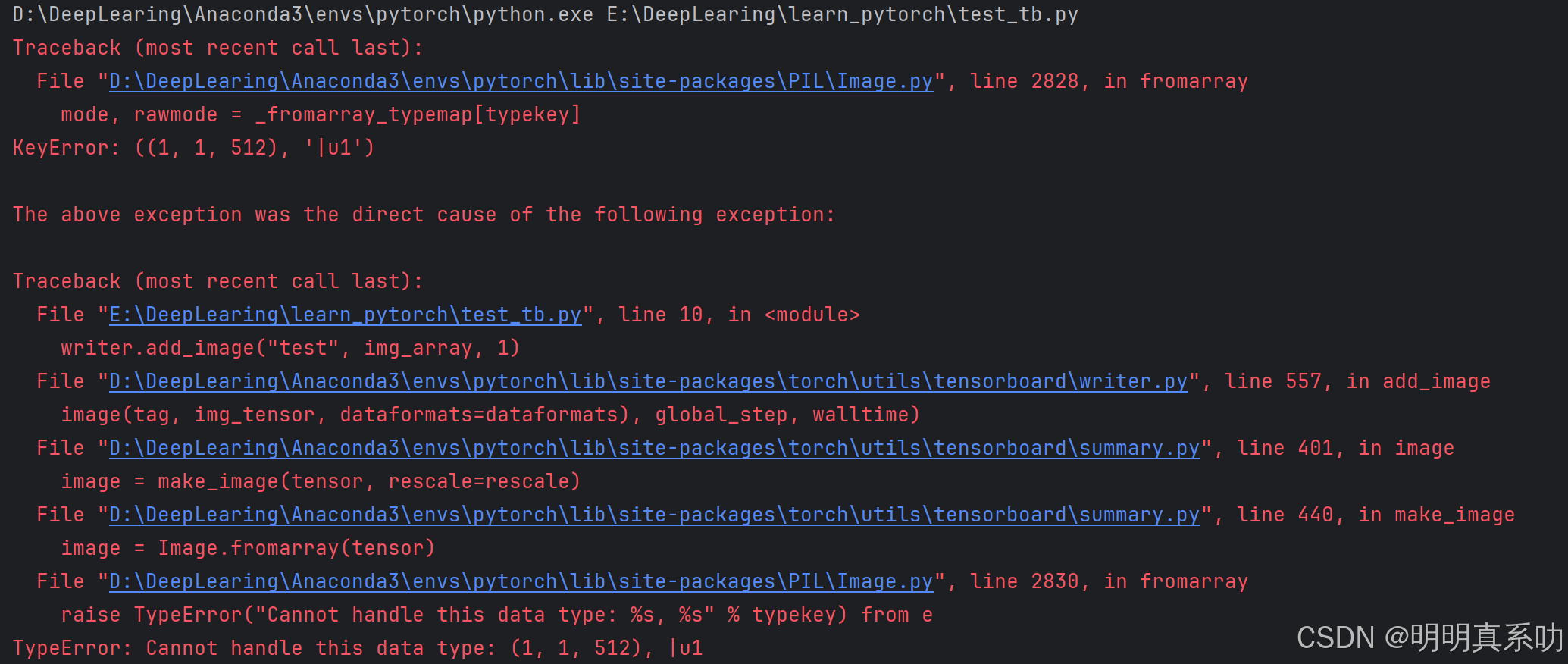
Task: Click the 'raise TypeError("Cannot handle this data type' line
Action: 497,615
